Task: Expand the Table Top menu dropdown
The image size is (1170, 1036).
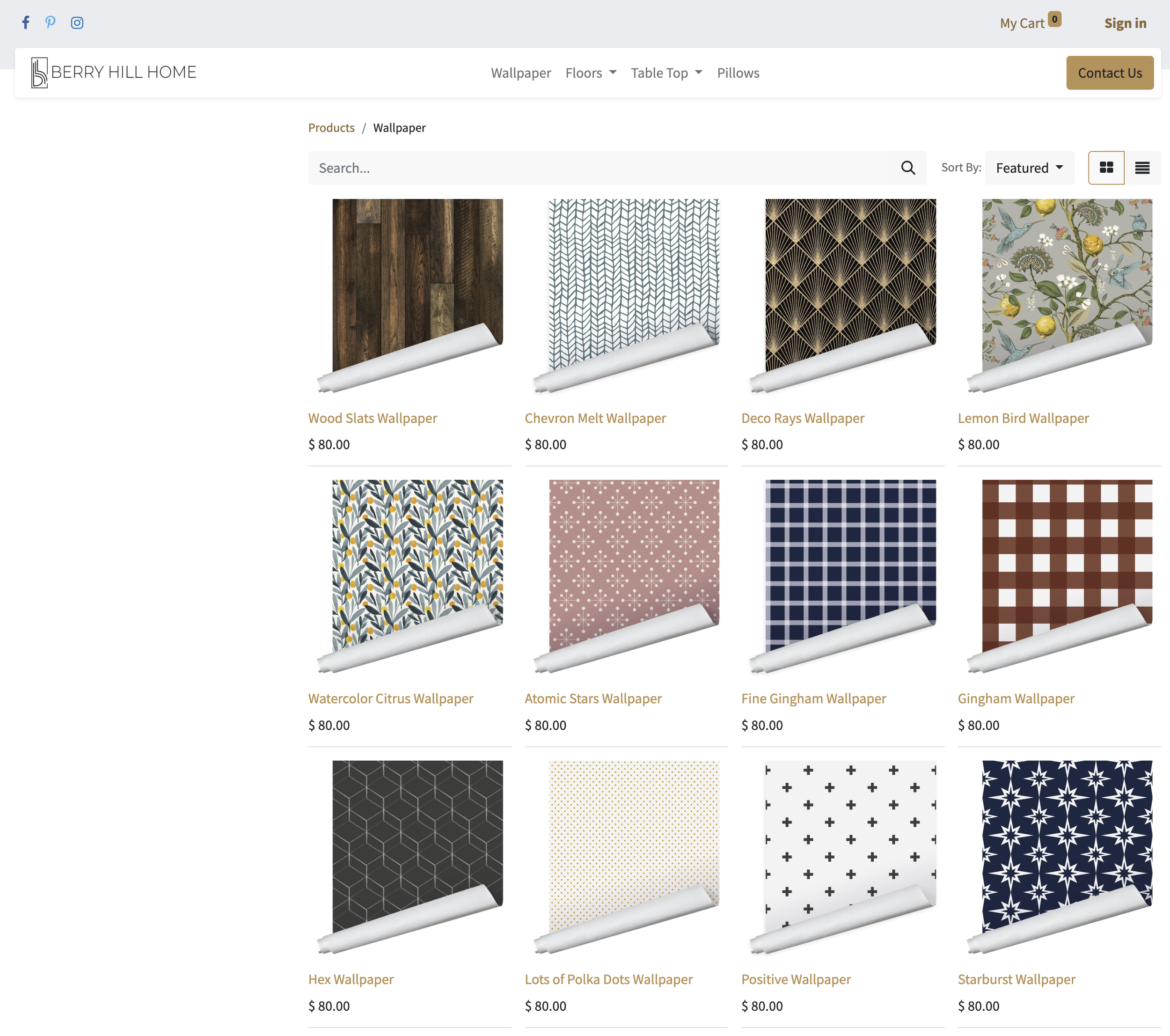Action: click(666, 73)
